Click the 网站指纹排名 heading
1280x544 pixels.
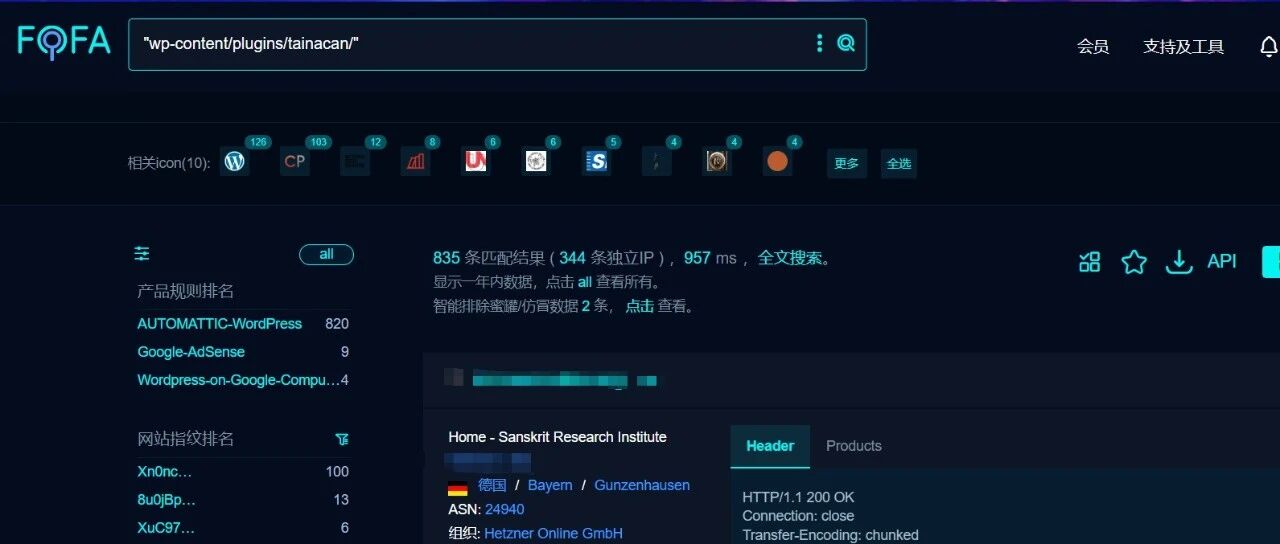point(185,439)
